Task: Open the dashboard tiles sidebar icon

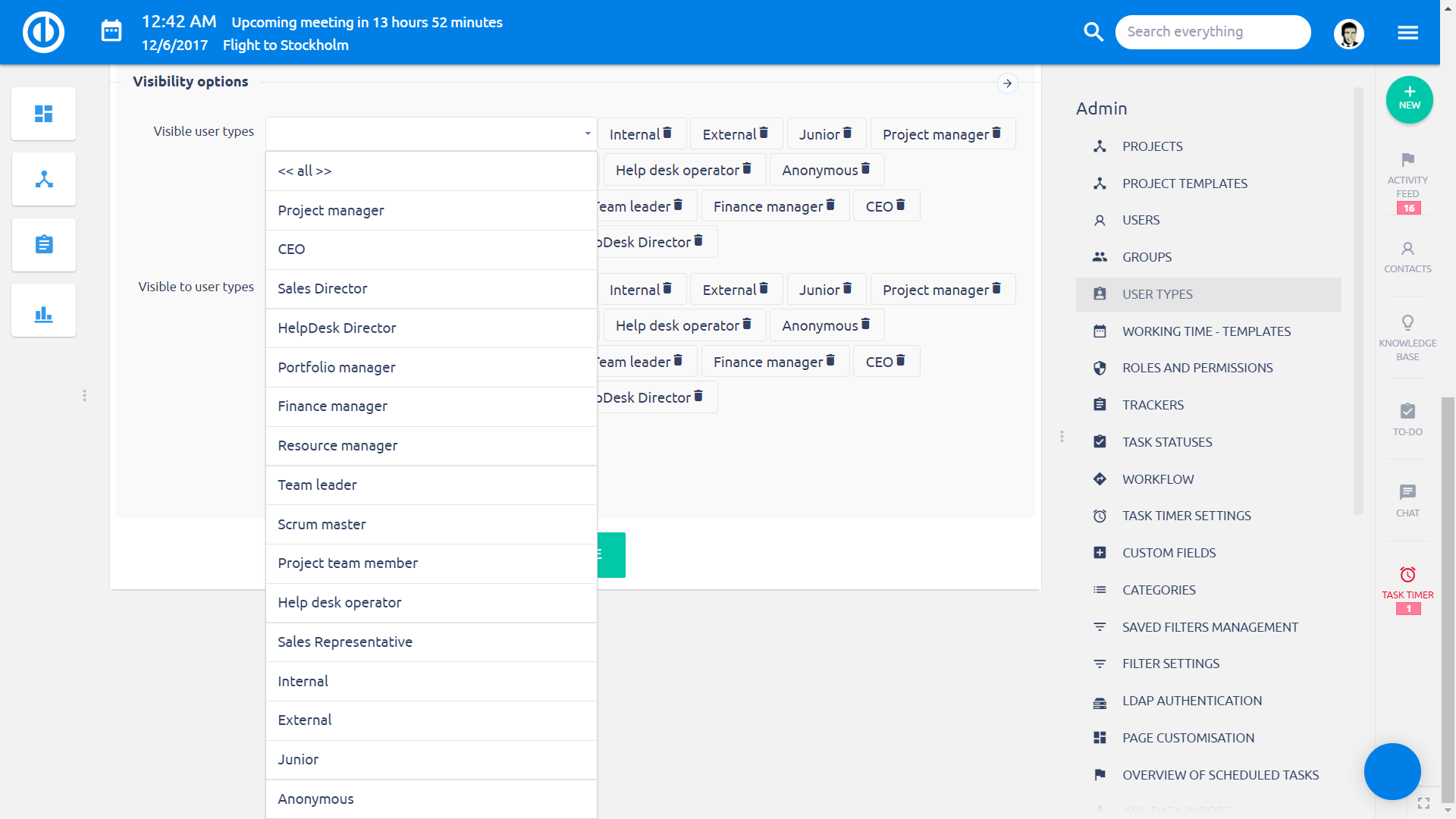Action: [x=44, y=114]
